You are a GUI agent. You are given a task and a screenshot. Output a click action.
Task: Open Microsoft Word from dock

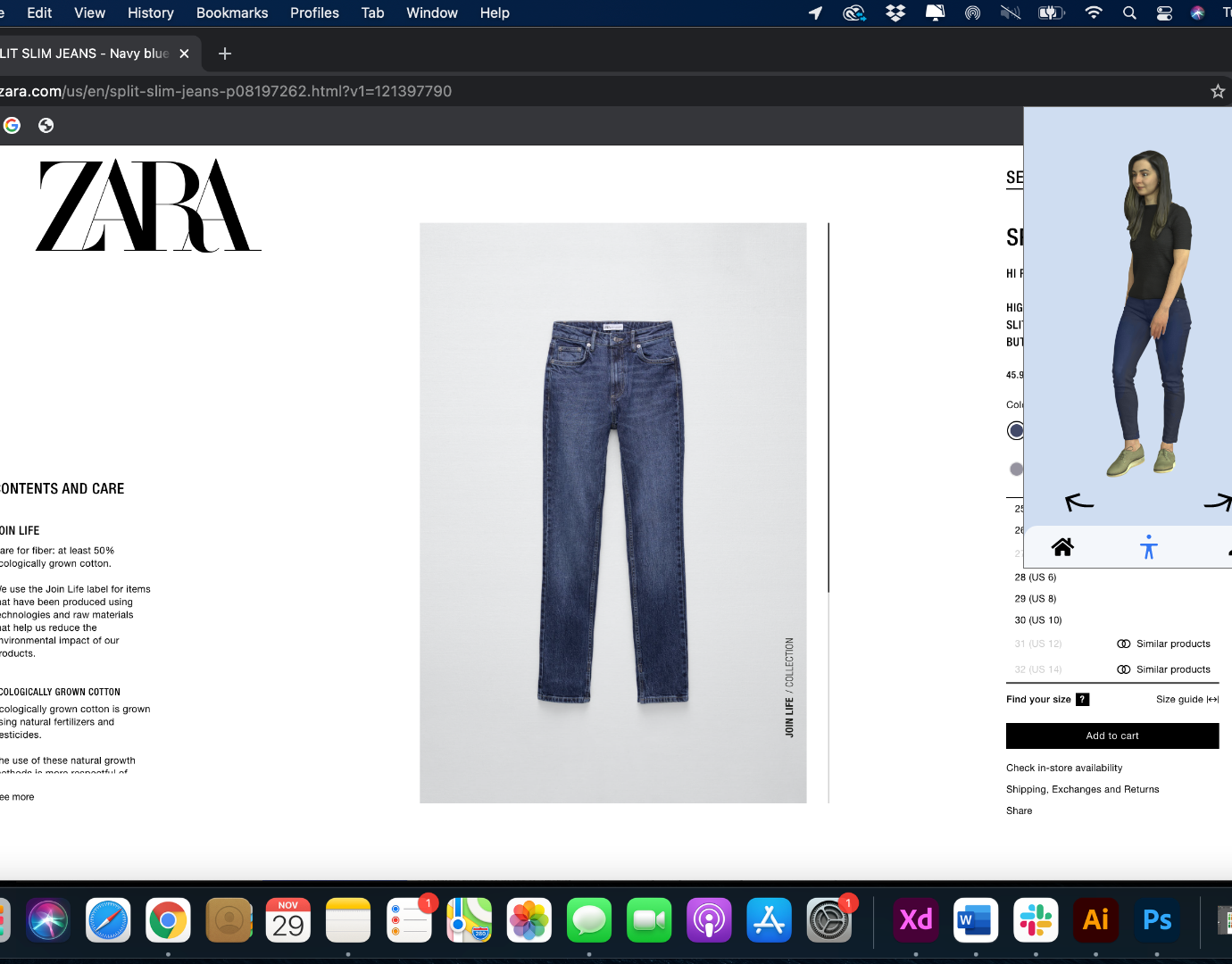(x=976, y=920)
